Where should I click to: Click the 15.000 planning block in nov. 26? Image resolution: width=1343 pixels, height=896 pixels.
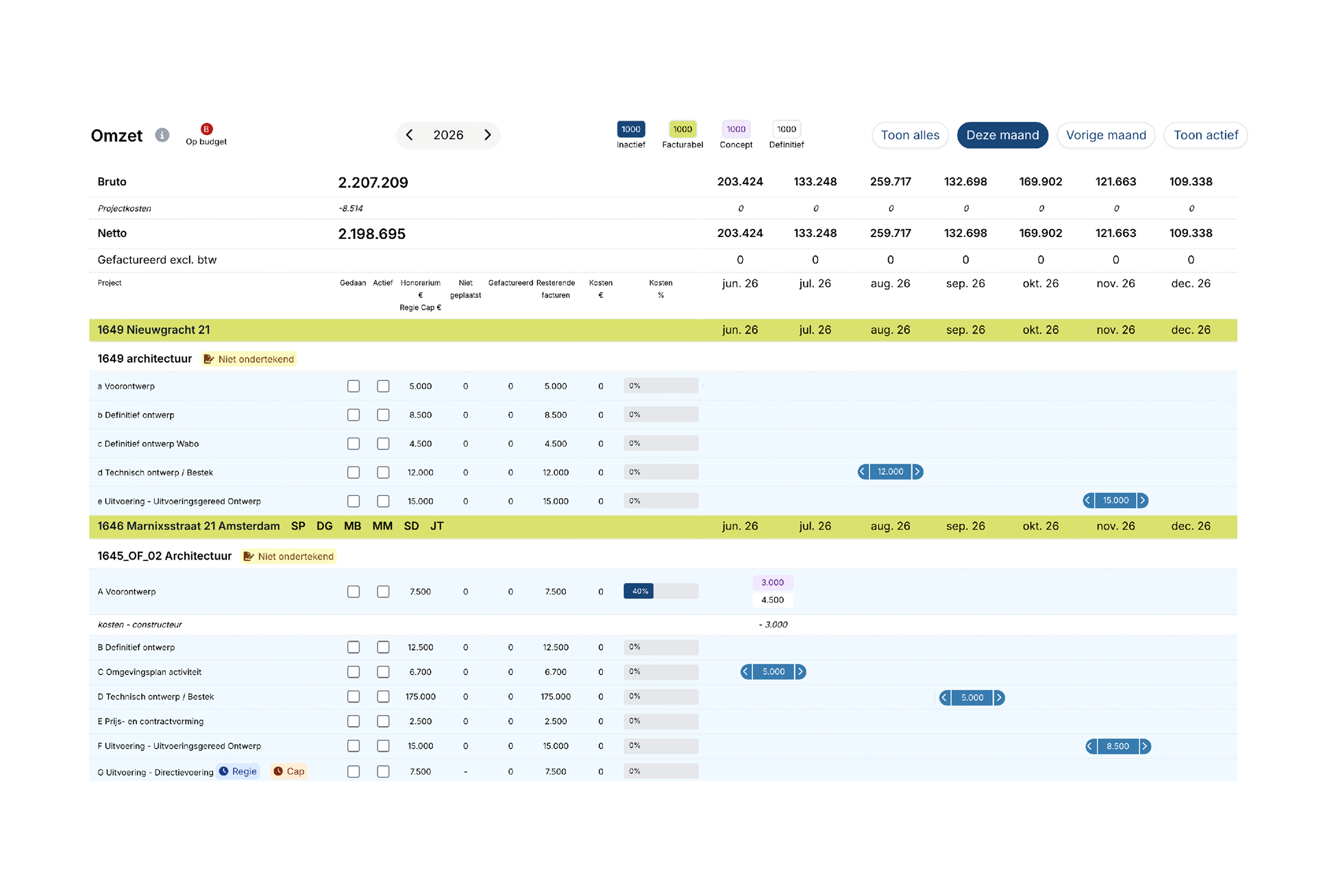coord(1116,501)
